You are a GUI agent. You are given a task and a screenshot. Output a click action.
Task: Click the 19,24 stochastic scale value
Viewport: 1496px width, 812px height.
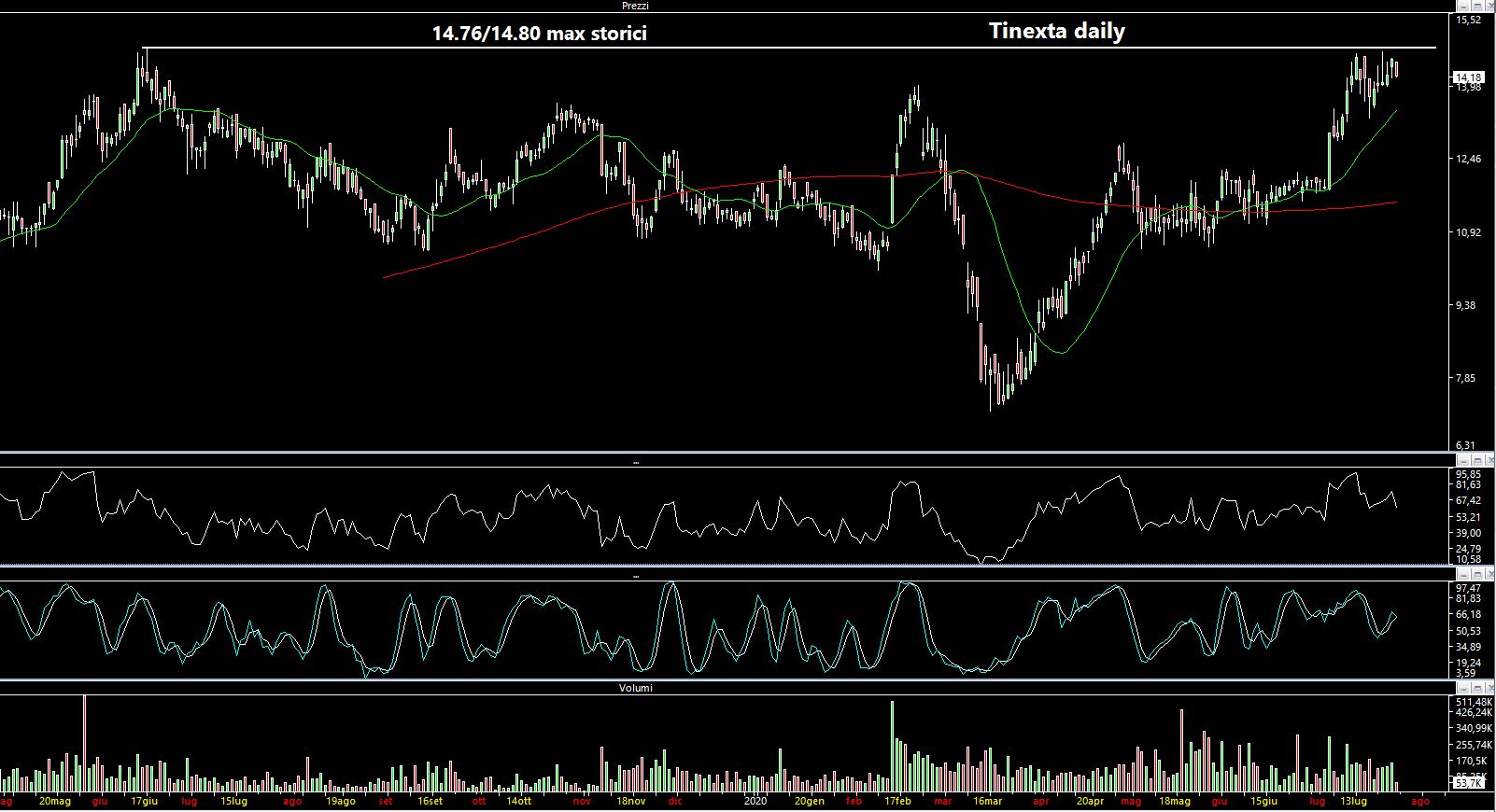(1469, 662)
